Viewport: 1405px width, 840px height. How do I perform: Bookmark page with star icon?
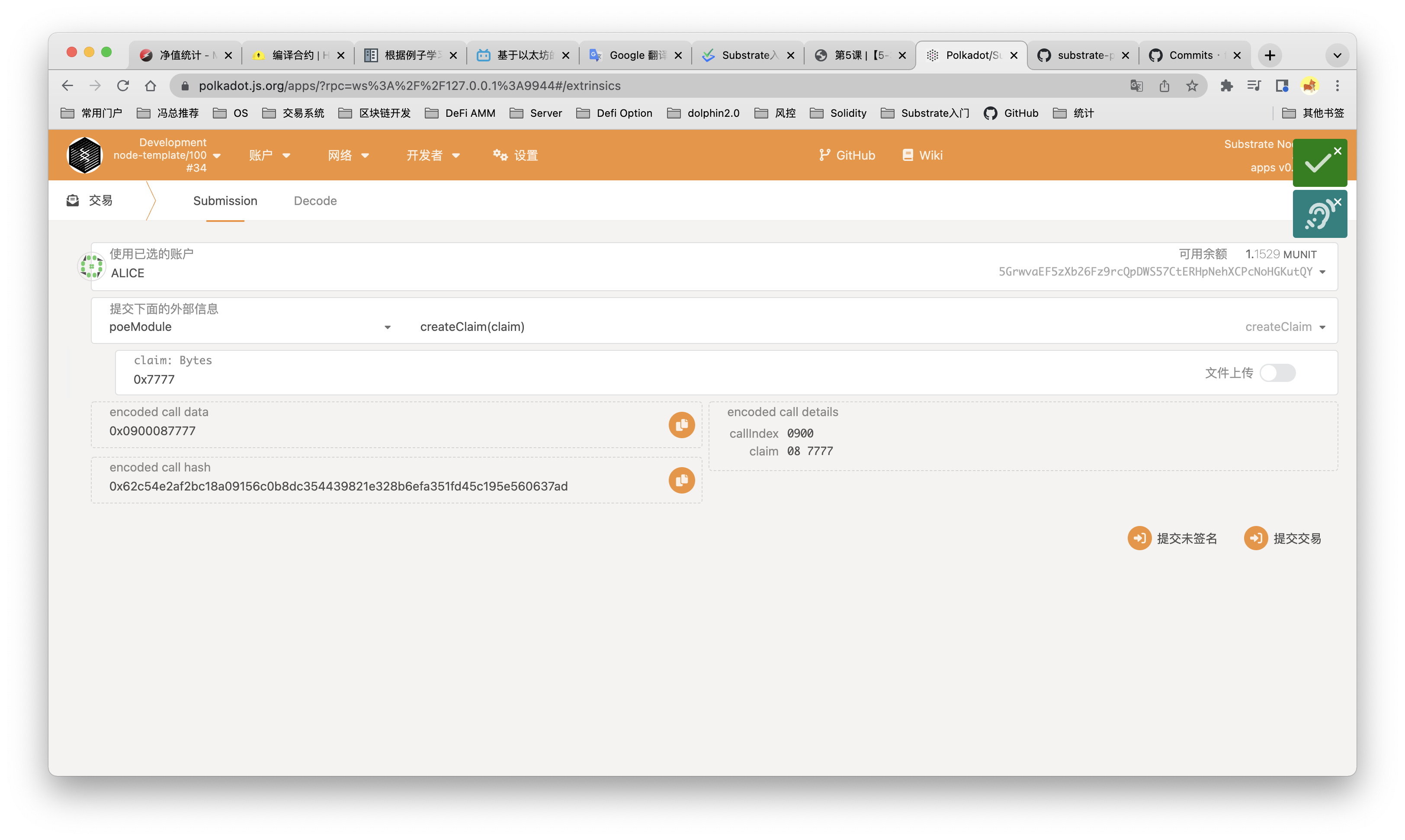(x=1192, y=86)
